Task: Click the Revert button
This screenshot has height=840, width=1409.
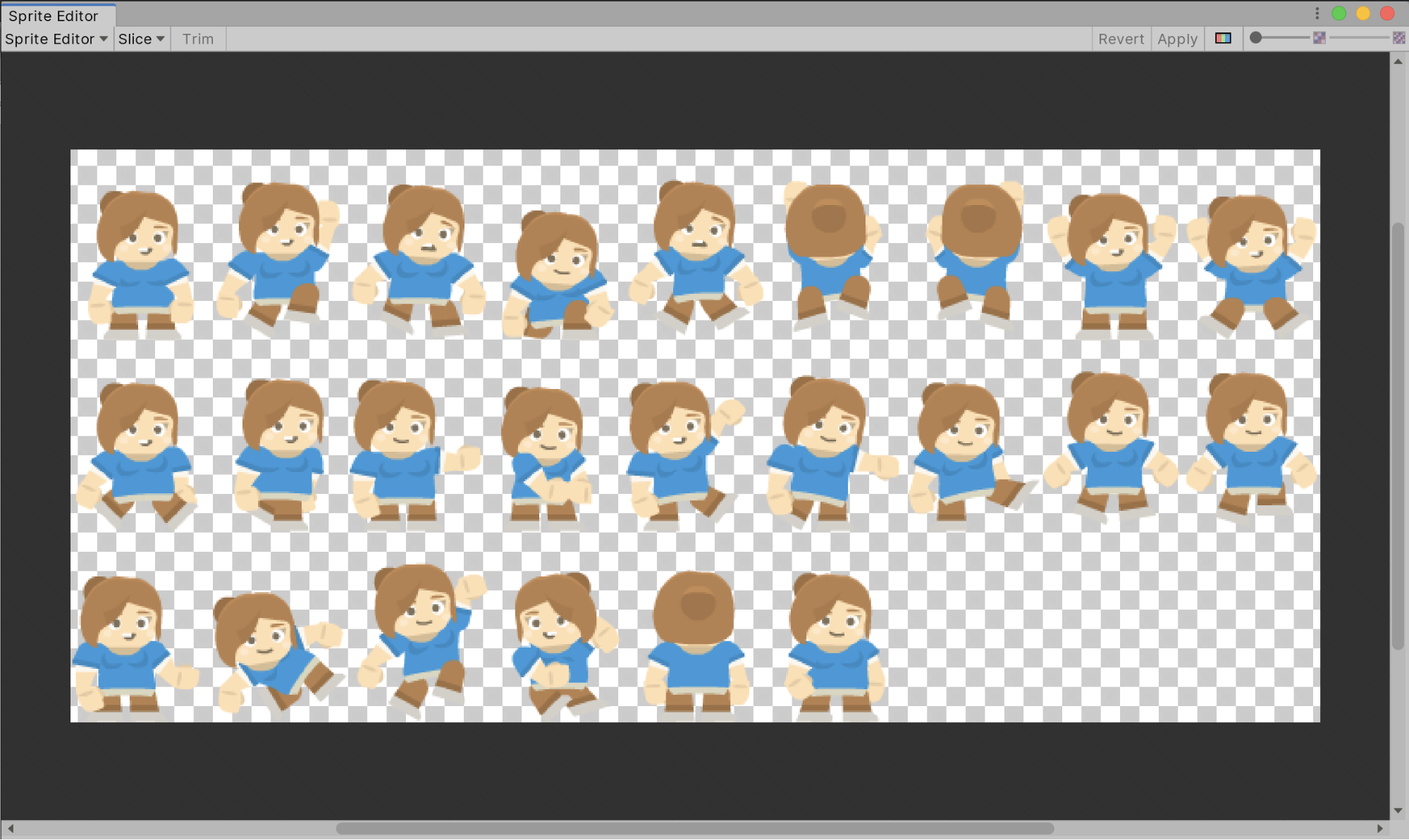Action: [1120, 39]
